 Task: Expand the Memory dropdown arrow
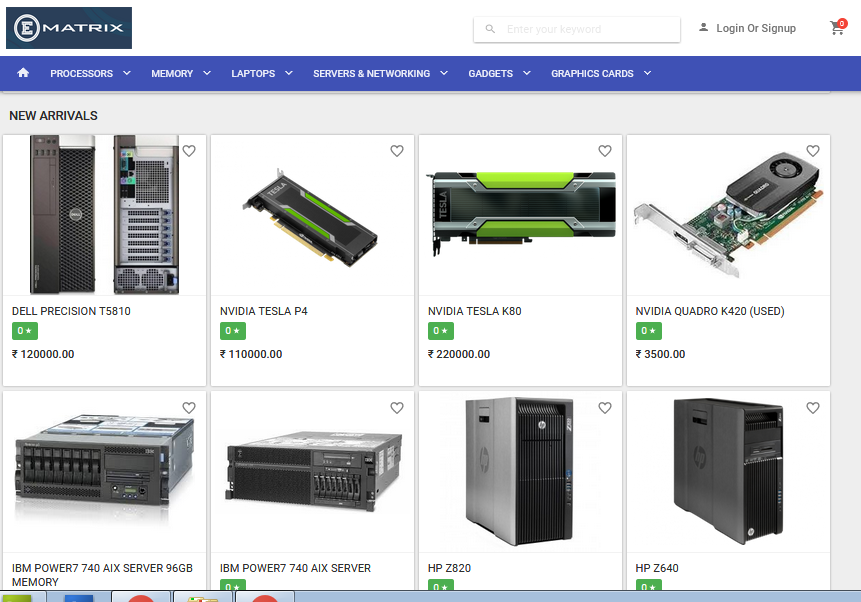[207, 73]
